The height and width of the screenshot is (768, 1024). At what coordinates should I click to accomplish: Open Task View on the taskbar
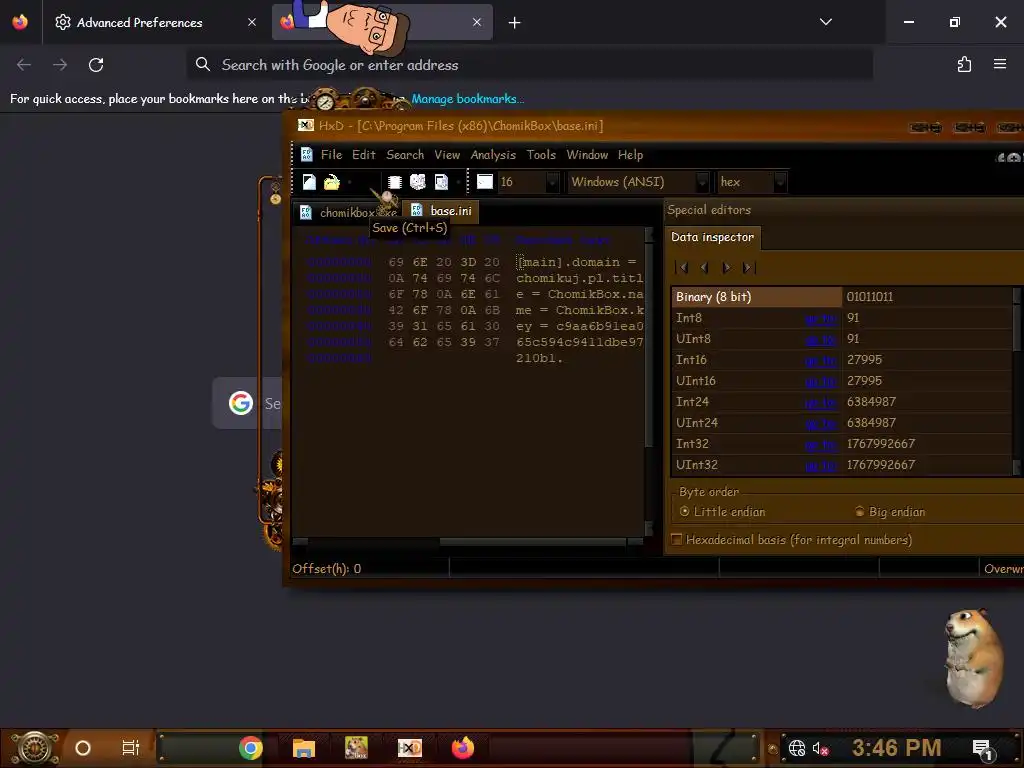point(131,748)
